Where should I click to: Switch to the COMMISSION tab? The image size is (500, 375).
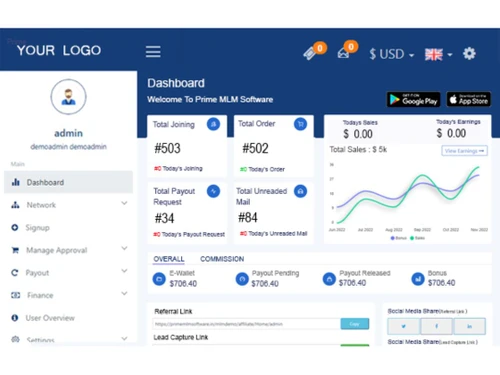(x=222, y=259)
